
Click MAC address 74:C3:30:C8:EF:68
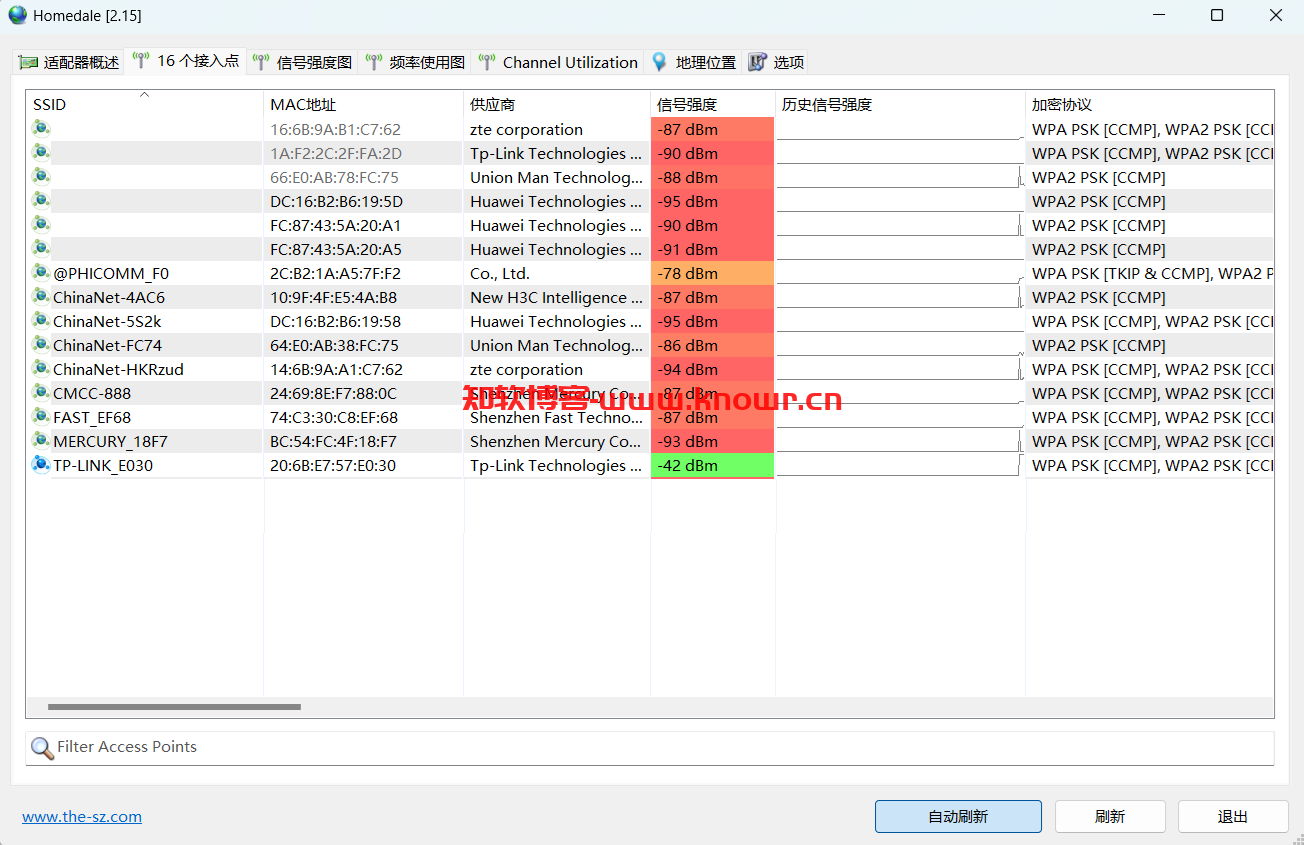[x=334, y=417]
